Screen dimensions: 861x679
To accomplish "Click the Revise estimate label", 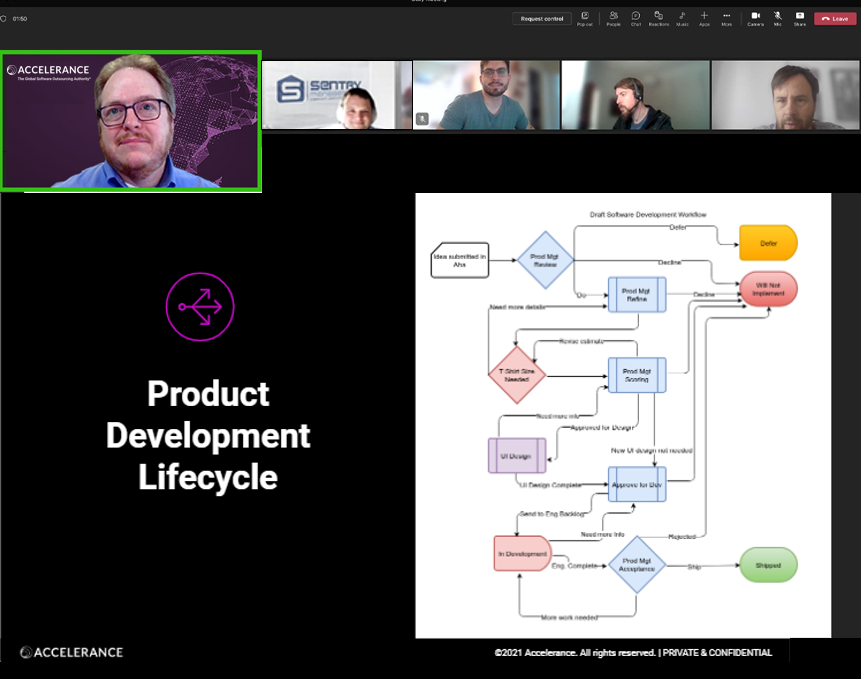I will click(582, 341).
